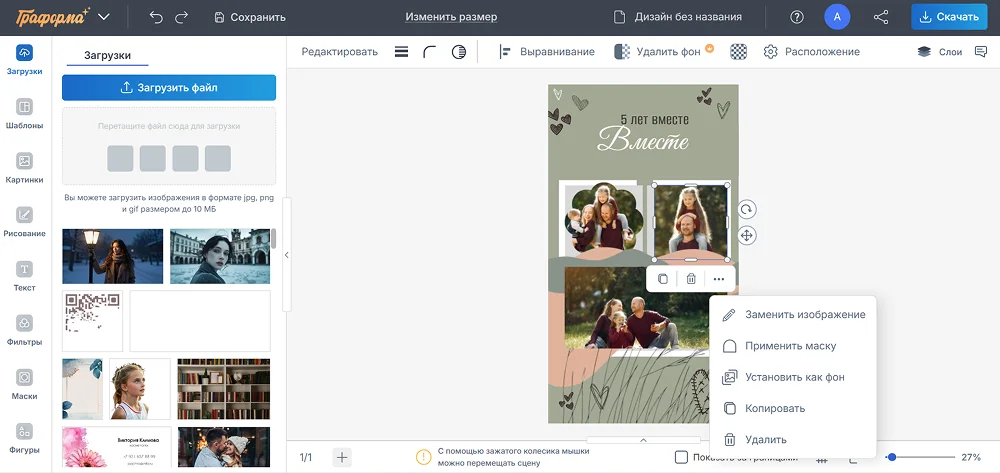
Task: Open the Слои layers panel
Action: point(939,52)
